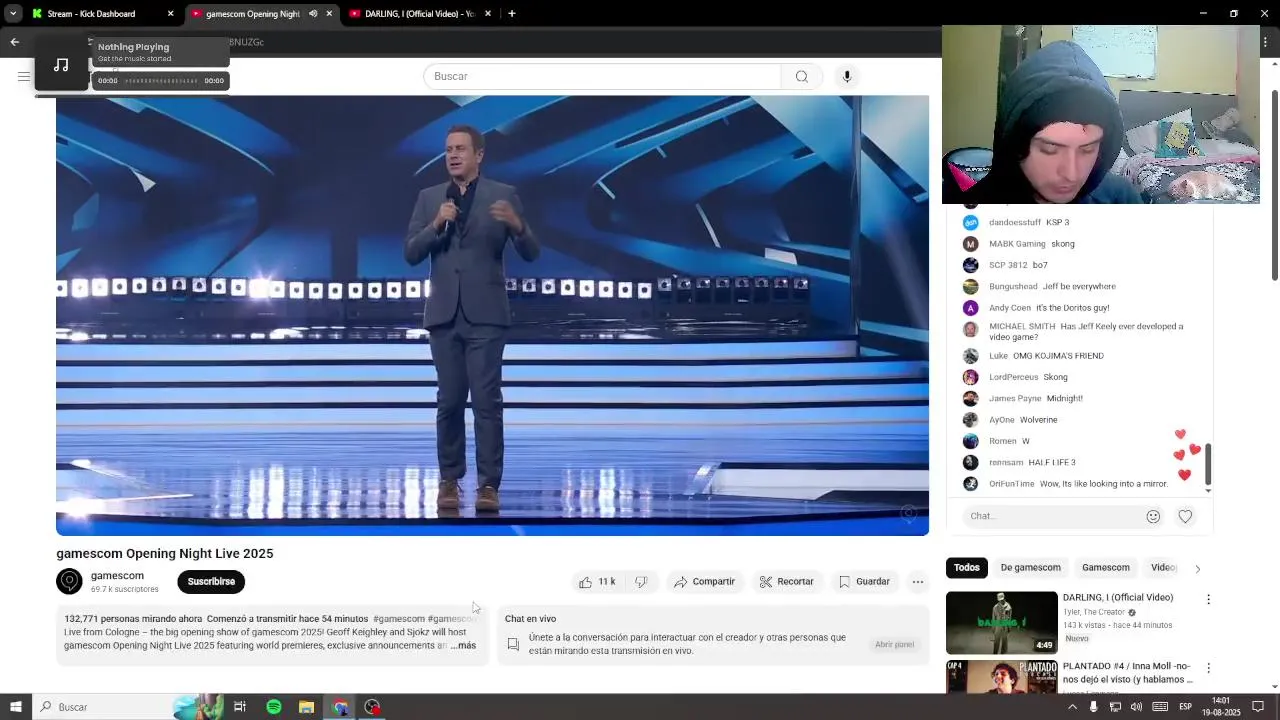Show hidden system tray icons

tap(1072, 707)
